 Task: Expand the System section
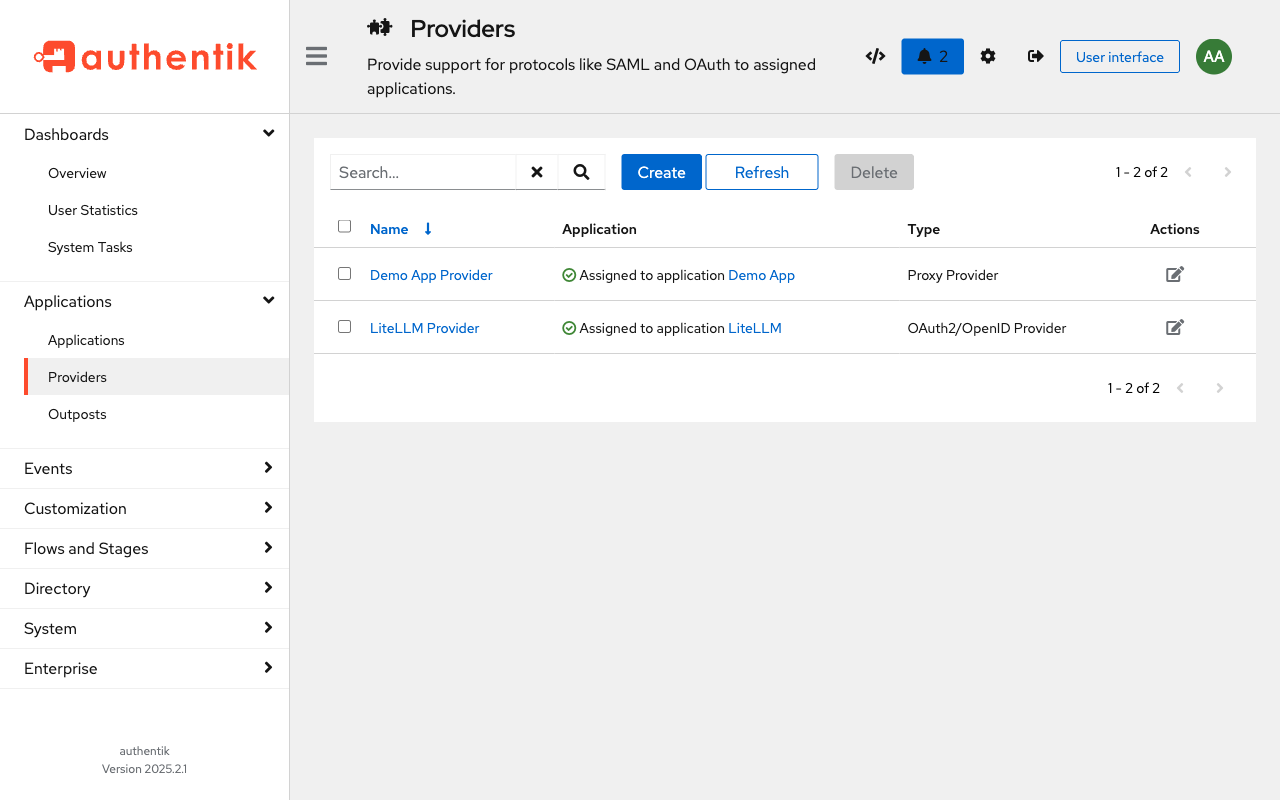coord(144,628)
